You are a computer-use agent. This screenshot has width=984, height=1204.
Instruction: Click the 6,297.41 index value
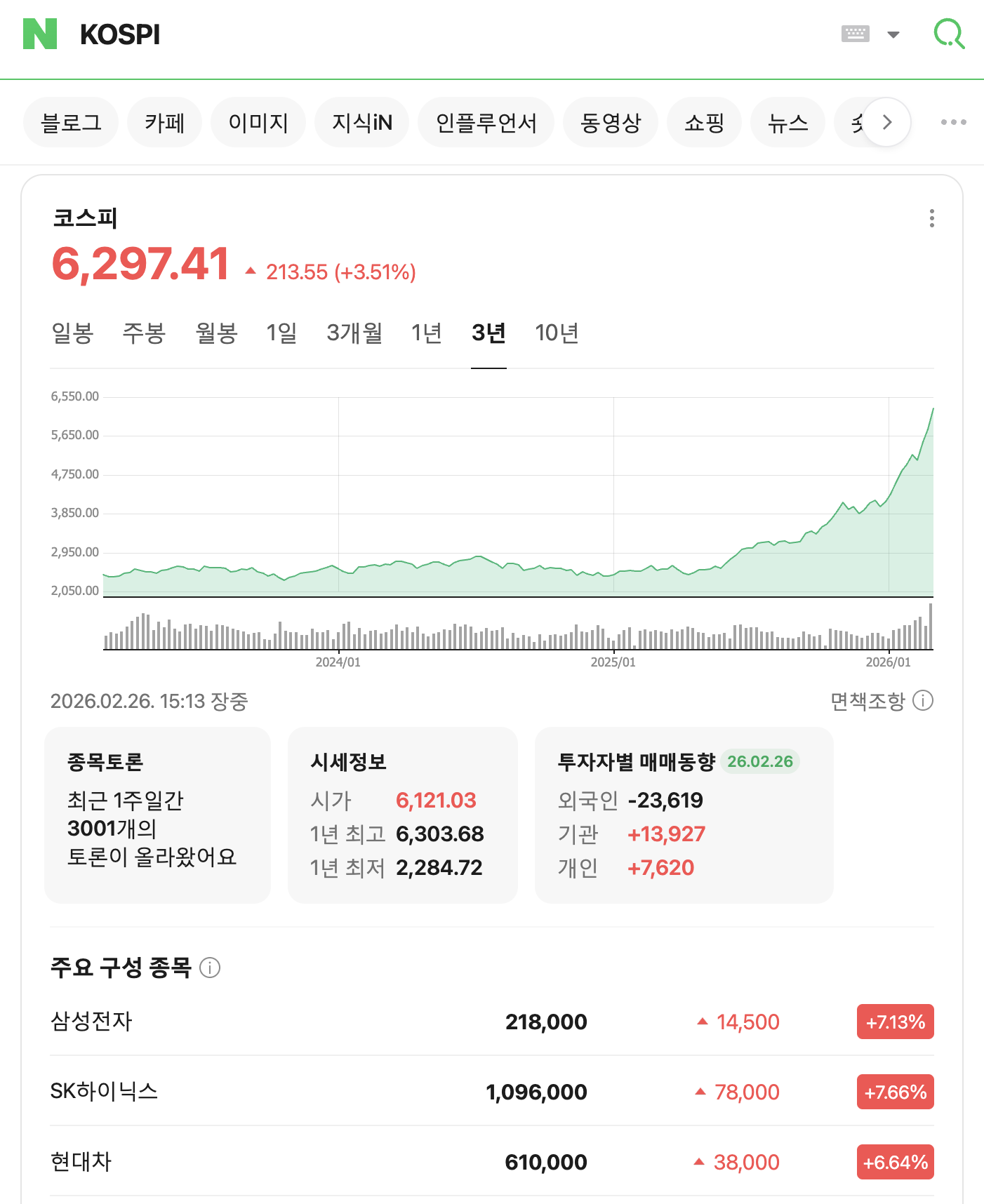(140, 265)
